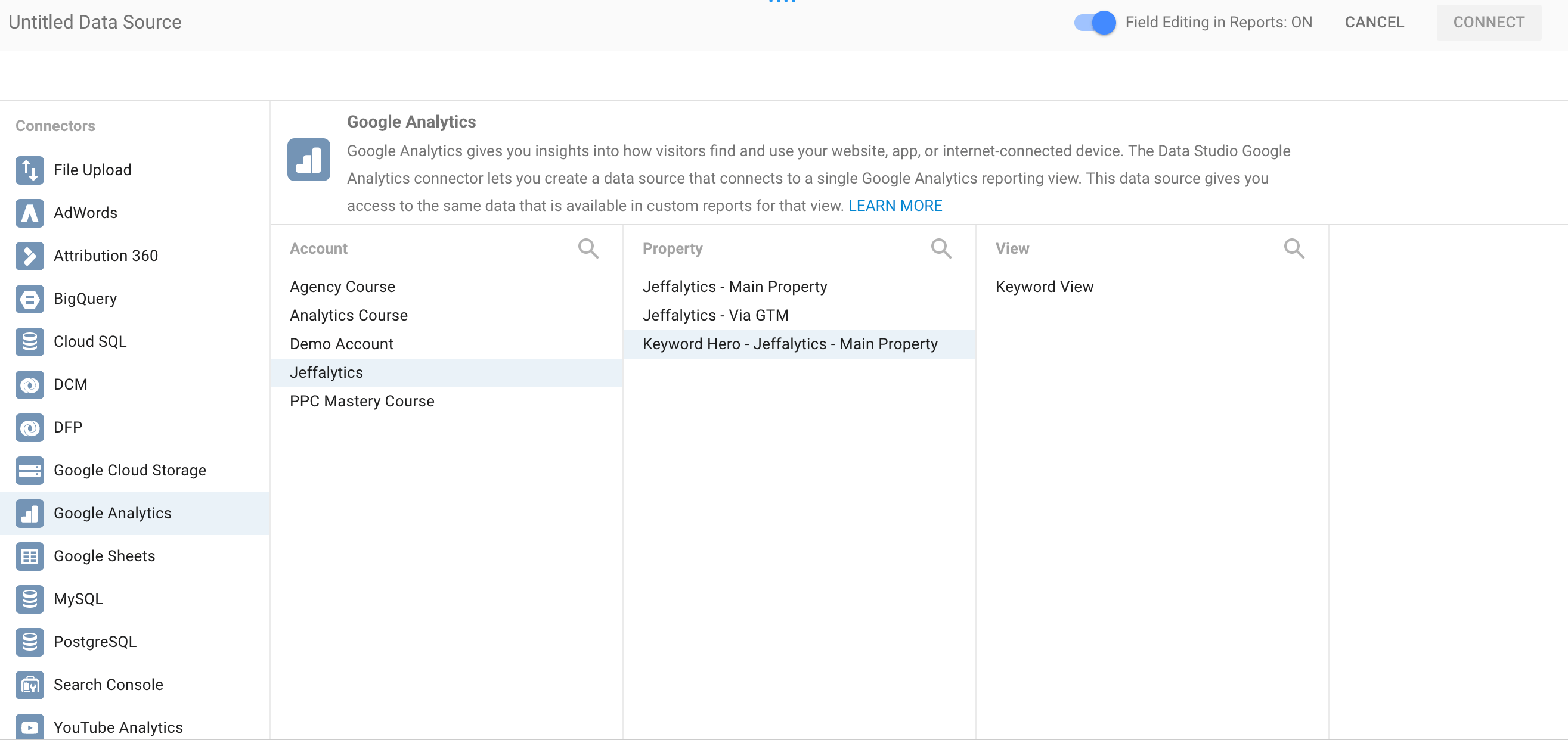Select the DCM connector label
The height and width of the screenshot is (740, 1568).
point(70,385)
